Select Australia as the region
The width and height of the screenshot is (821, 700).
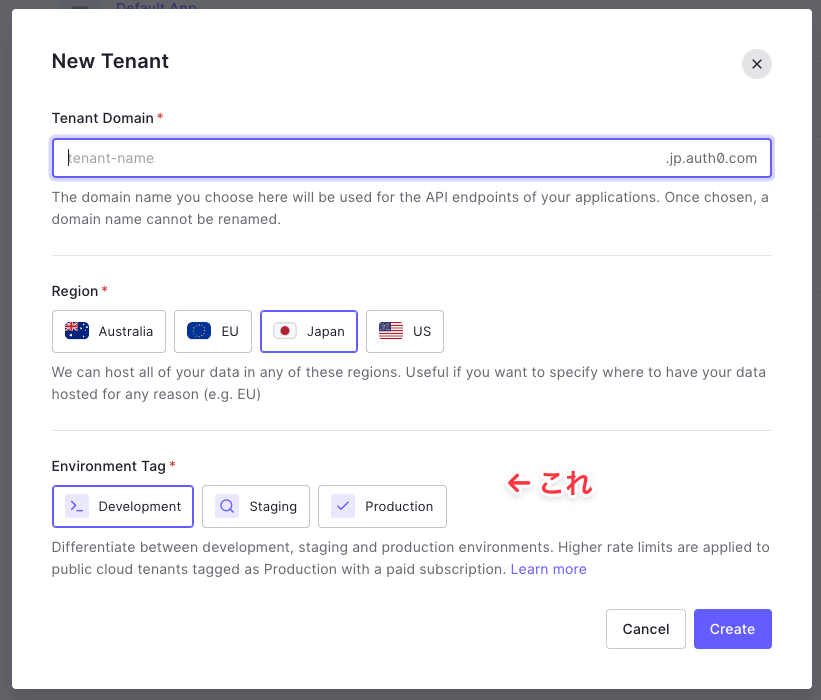(109, 331)
